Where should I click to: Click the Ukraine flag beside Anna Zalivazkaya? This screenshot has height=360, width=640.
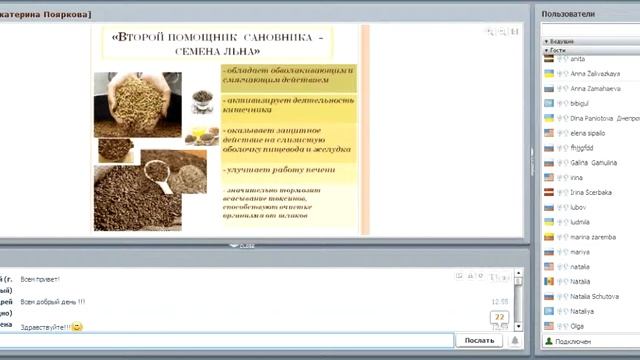549,74
